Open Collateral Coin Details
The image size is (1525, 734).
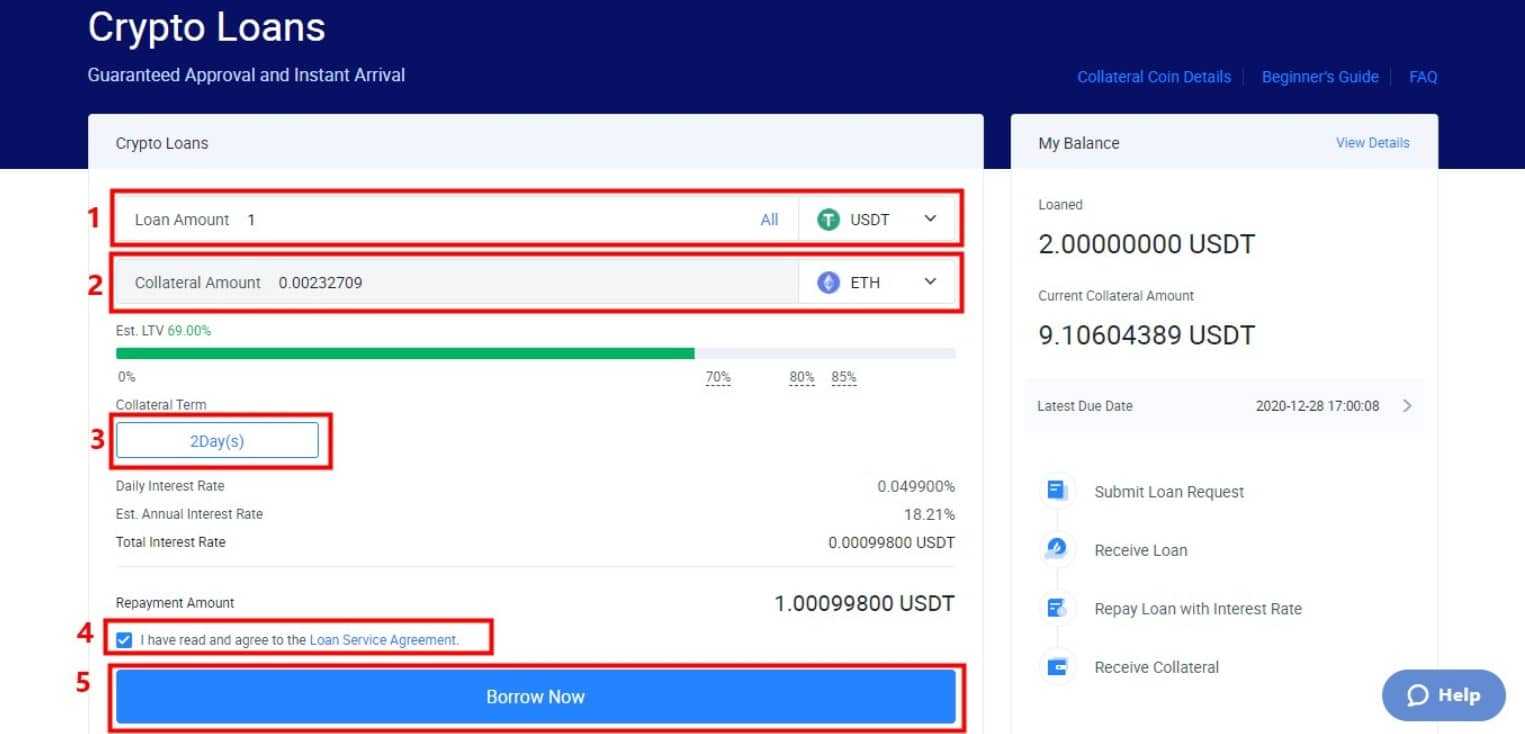click(x=1154, y=77)
